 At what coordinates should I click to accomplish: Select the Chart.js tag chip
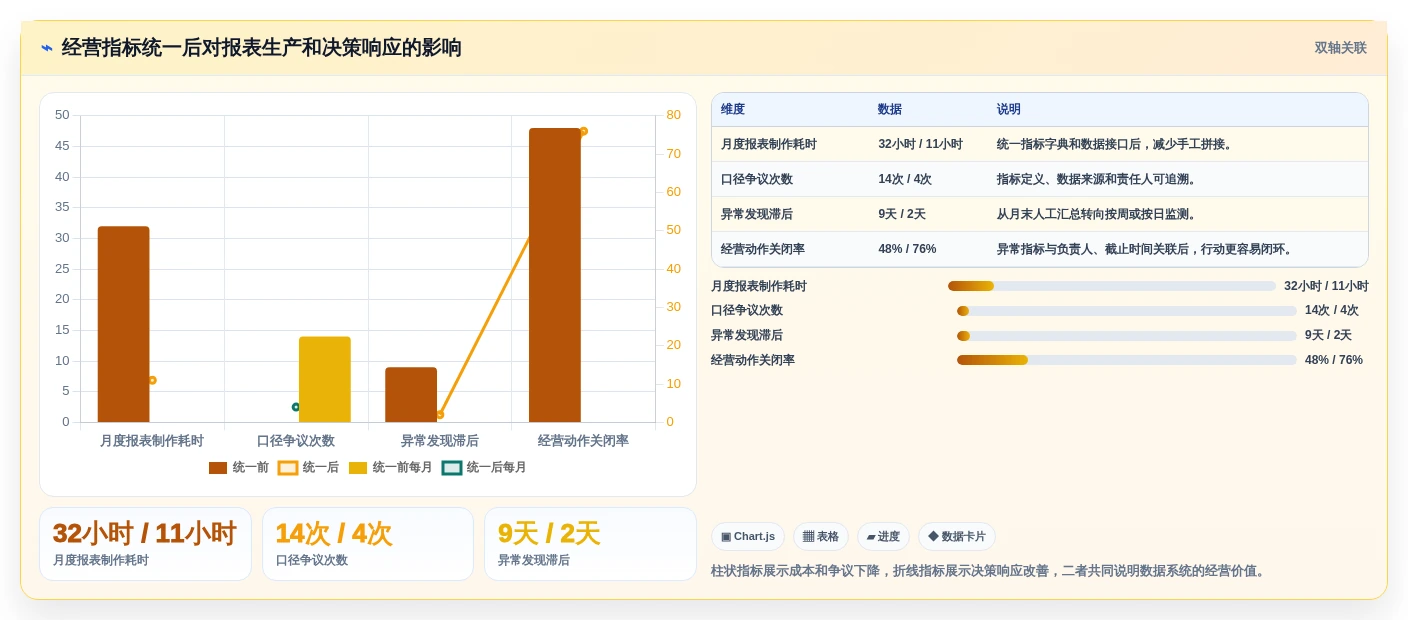click(x=748, y=536)
